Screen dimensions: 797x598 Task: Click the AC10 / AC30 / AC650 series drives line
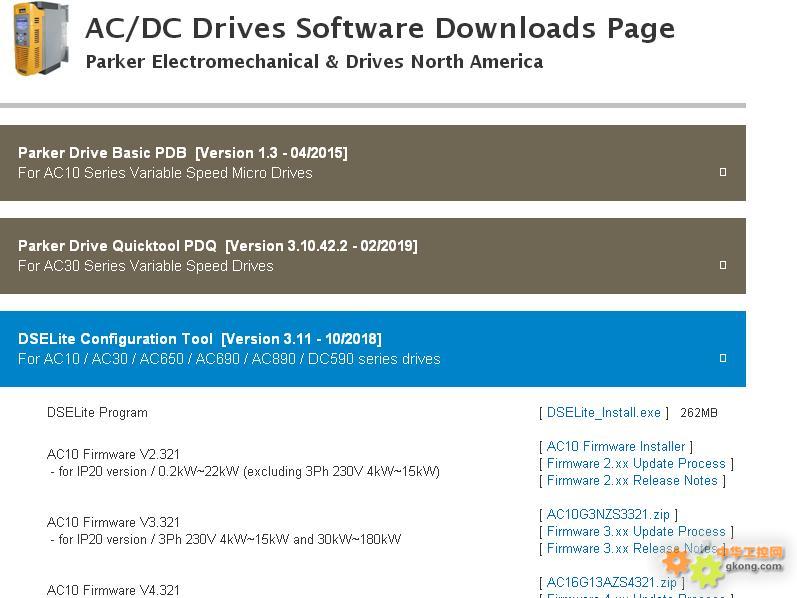pyautogui.click(x=229, y=359)
